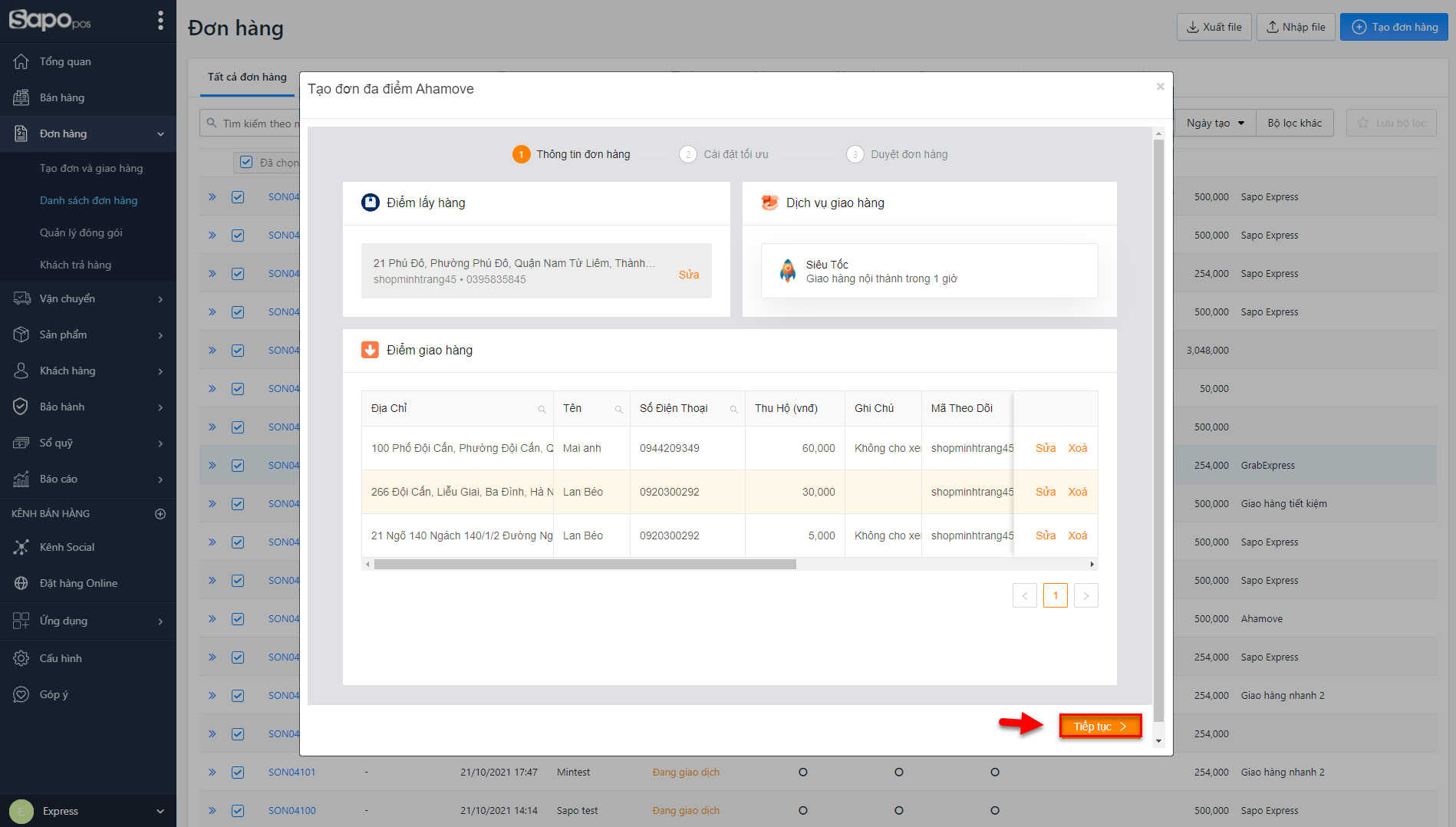Open Khách trả hàng menu item
Screen dimensions: 1456x827
(75, 265)
